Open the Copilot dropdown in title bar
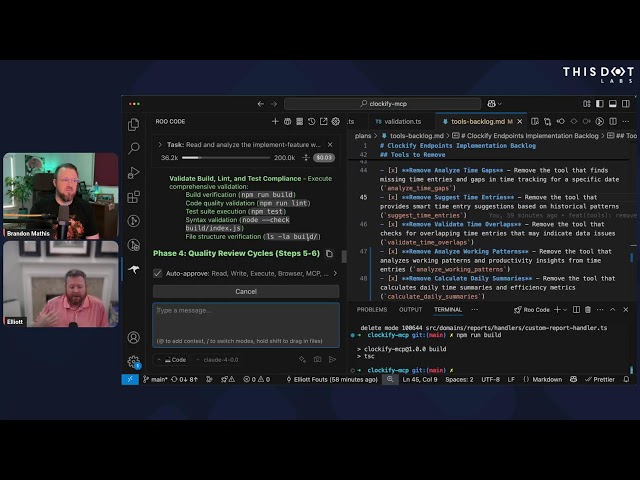The width and height of the screenshot is (640, 480). [x=494, y=104]
